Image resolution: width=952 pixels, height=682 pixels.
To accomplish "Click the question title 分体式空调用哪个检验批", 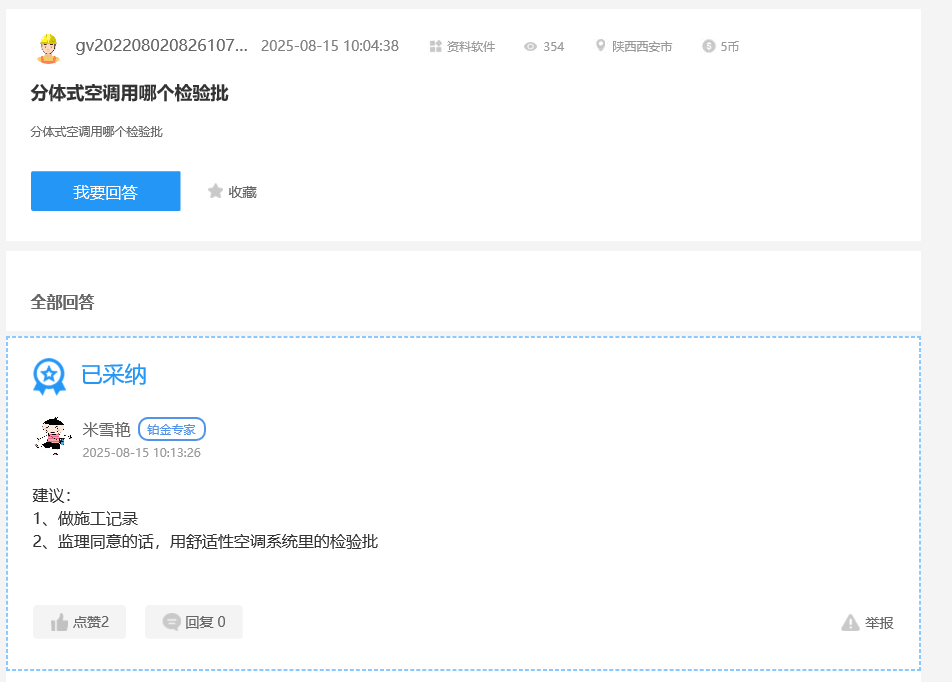I will pos(129,93).
